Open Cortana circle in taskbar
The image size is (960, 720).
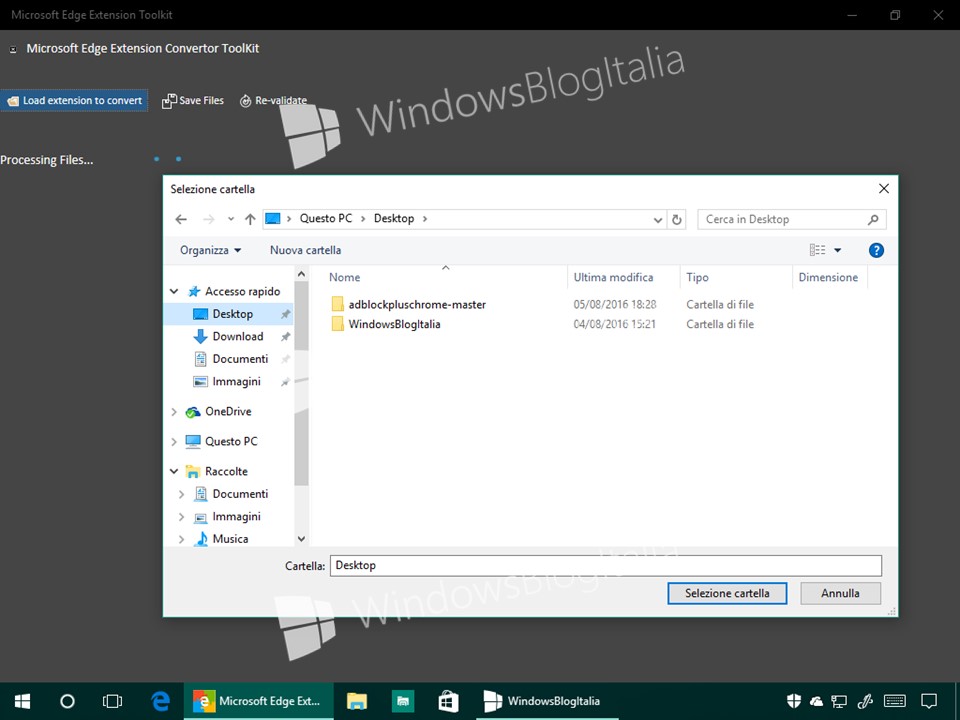67,702
